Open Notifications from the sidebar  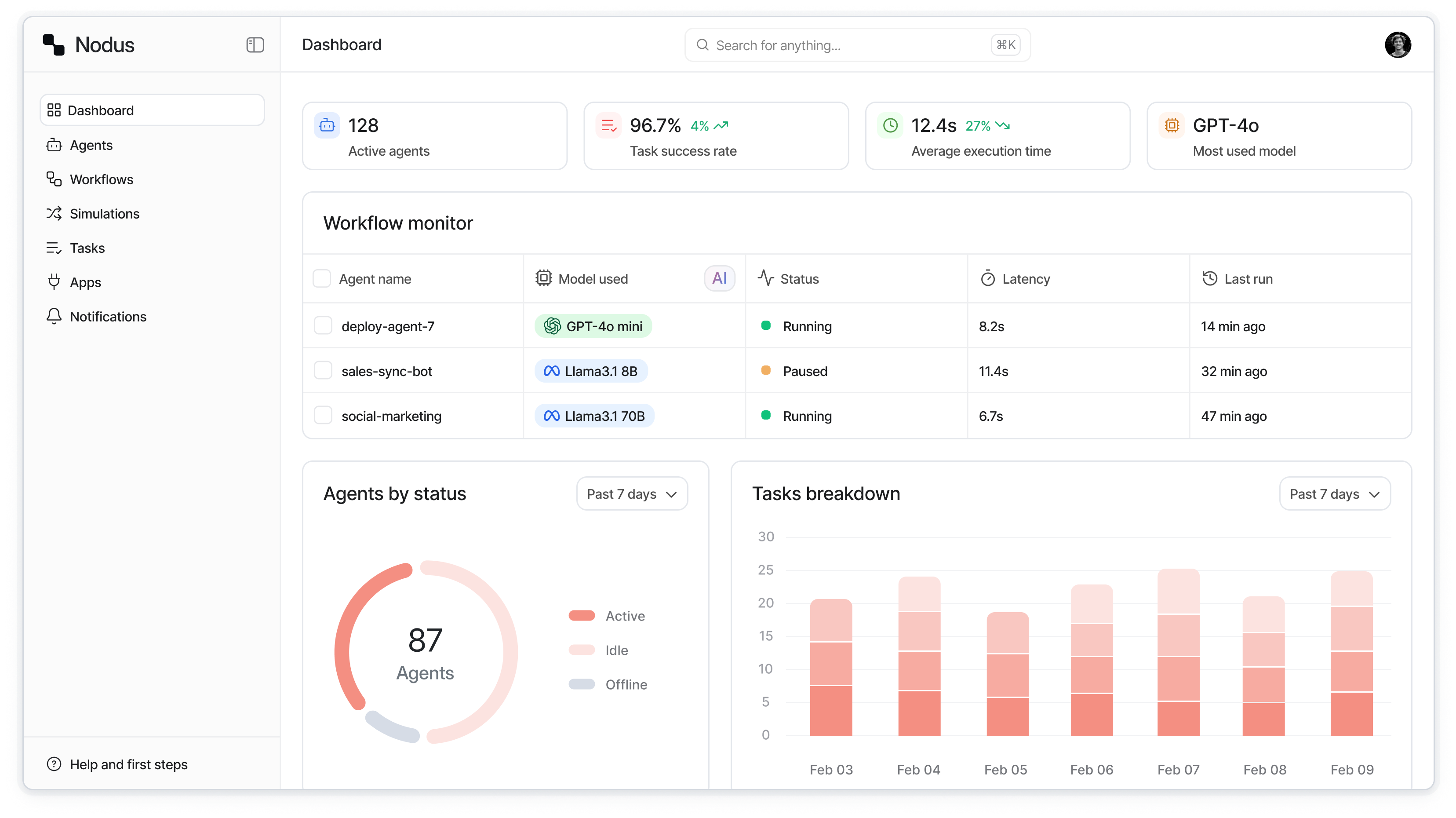point(107,317)
